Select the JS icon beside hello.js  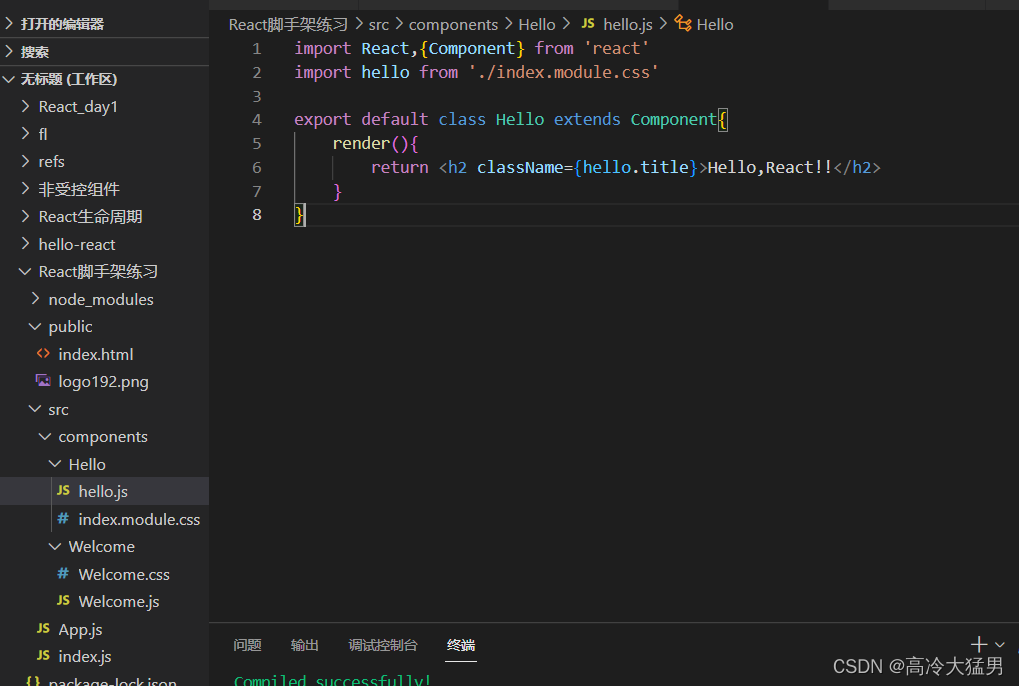(x=63, y=491)
